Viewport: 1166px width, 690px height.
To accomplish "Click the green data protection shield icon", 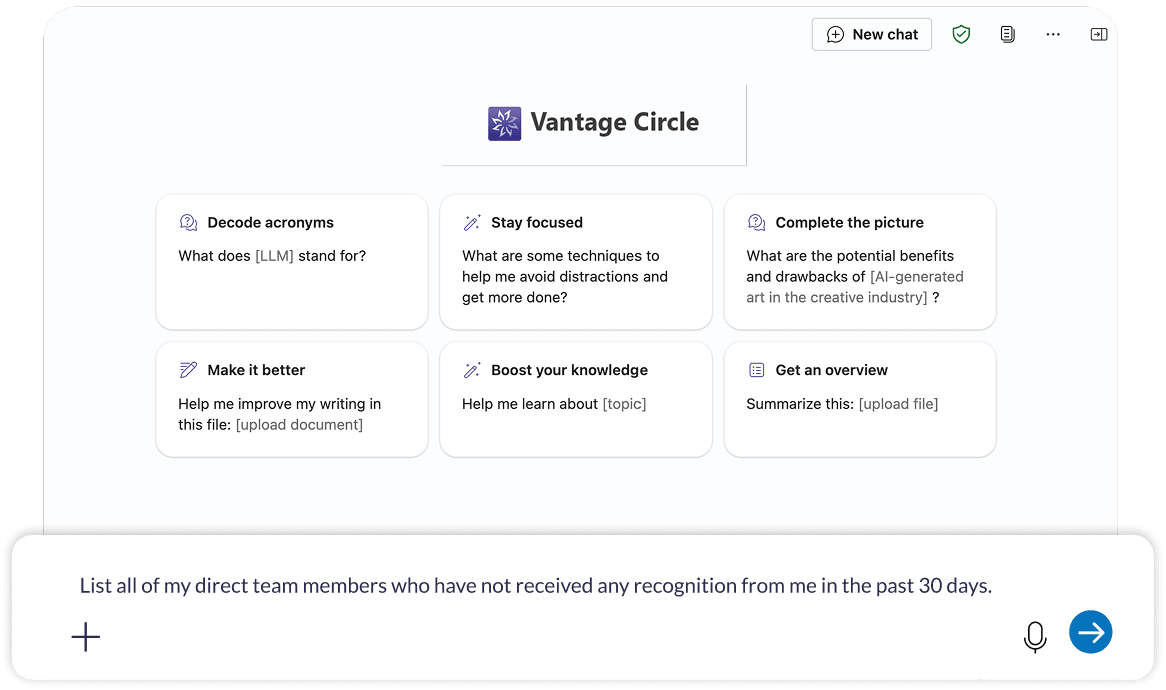I will click(x=961, y=34).
